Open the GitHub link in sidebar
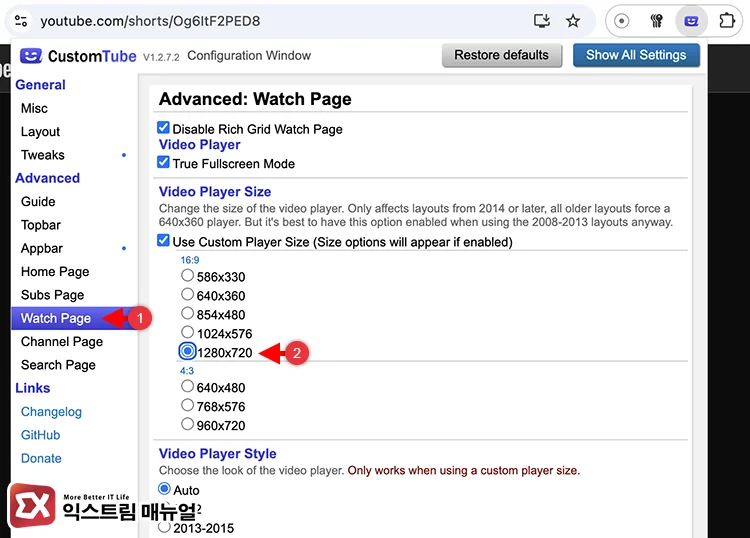 tap(40, 435)
